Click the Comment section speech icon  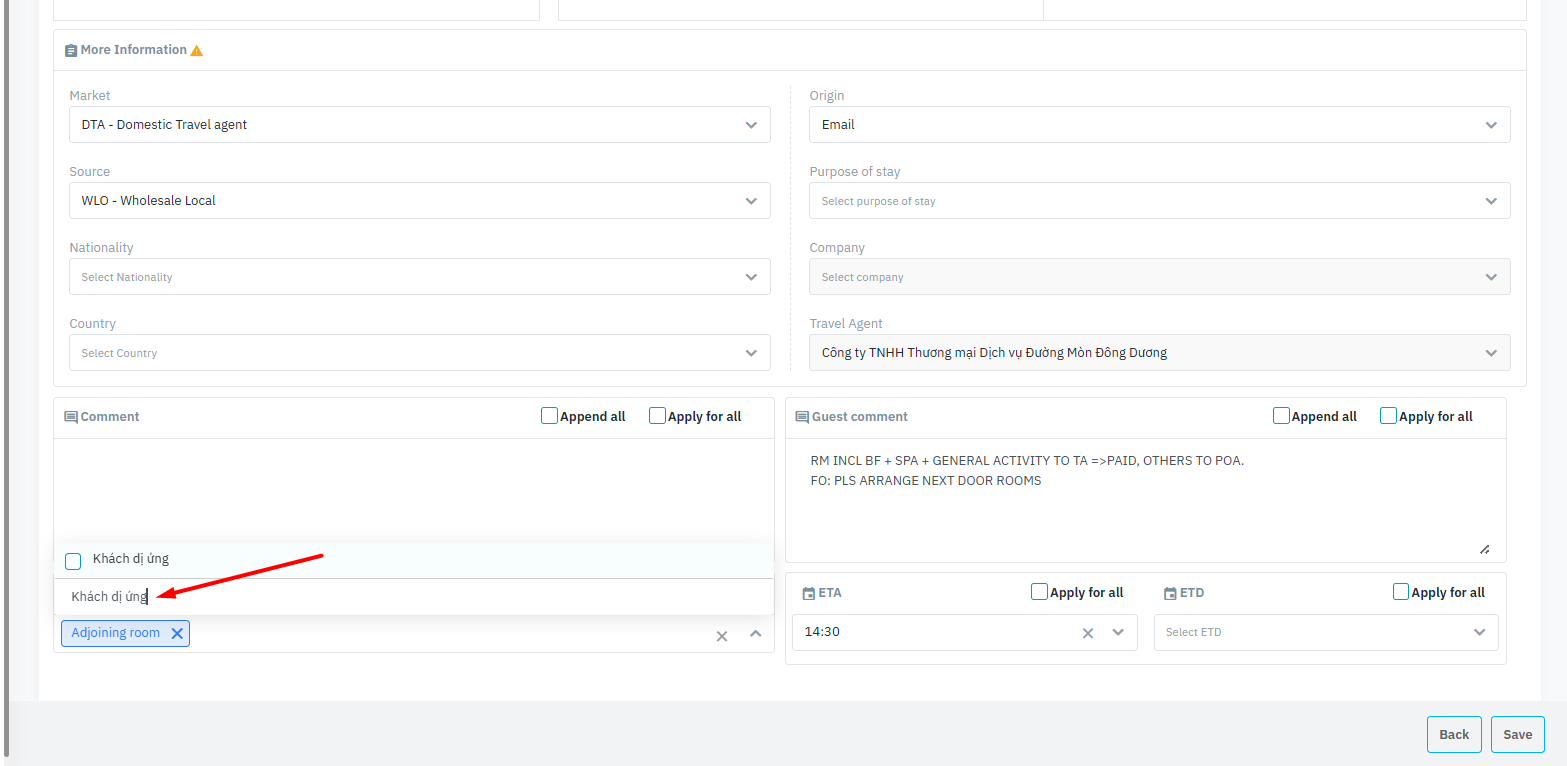coord(71,417)
